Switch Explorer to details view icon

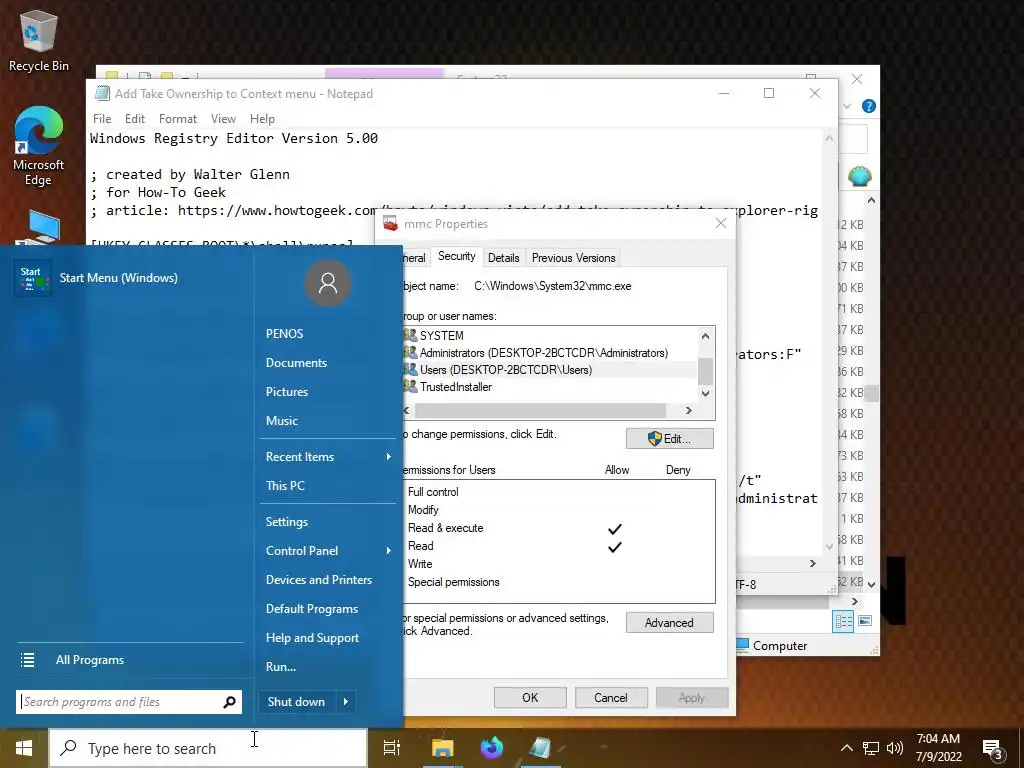[x=843, y=621]
